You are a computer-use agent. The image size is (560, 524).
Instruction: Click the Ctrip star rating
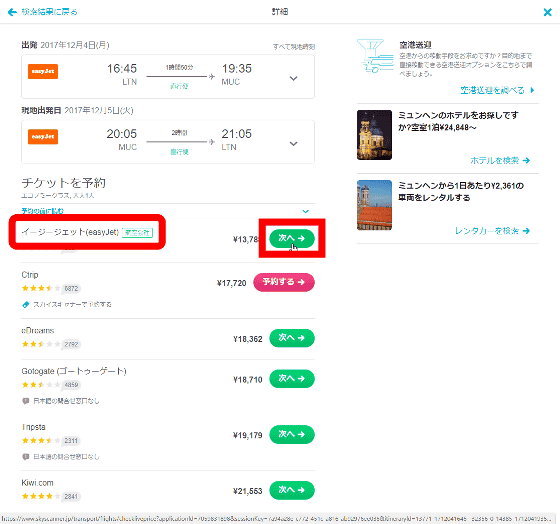click(x=41, y=288)
